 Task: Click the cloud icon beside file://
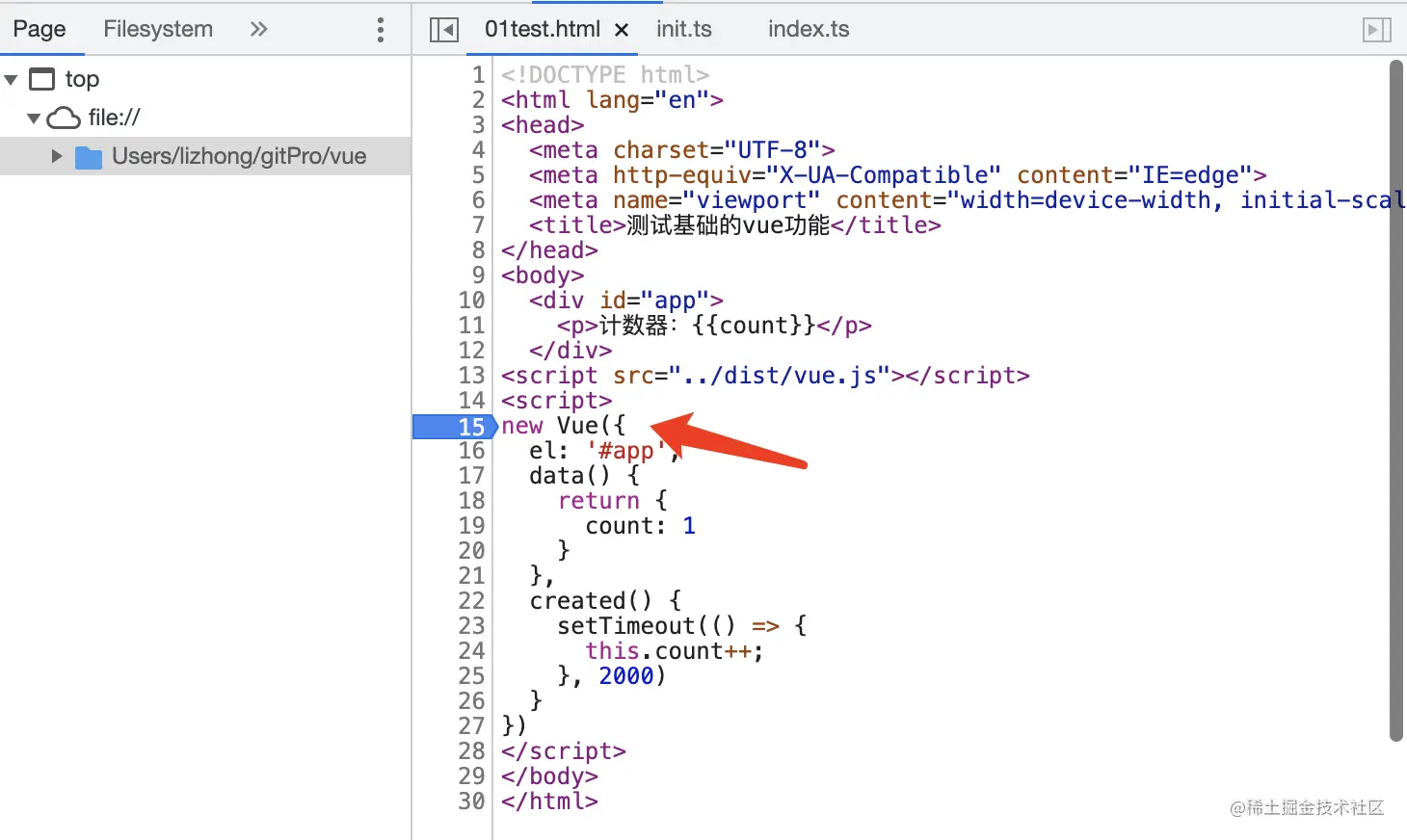click(x=64, y=118)
